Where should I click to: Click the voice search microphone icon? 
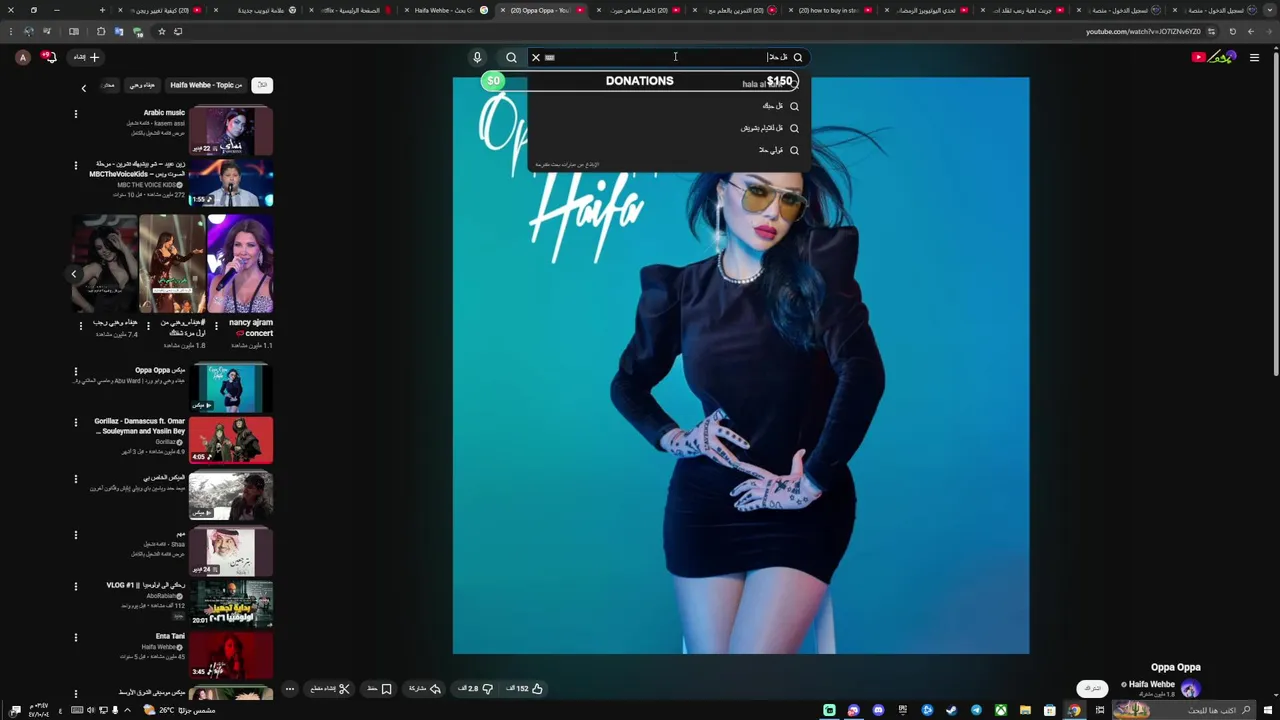tap(477, 57)
